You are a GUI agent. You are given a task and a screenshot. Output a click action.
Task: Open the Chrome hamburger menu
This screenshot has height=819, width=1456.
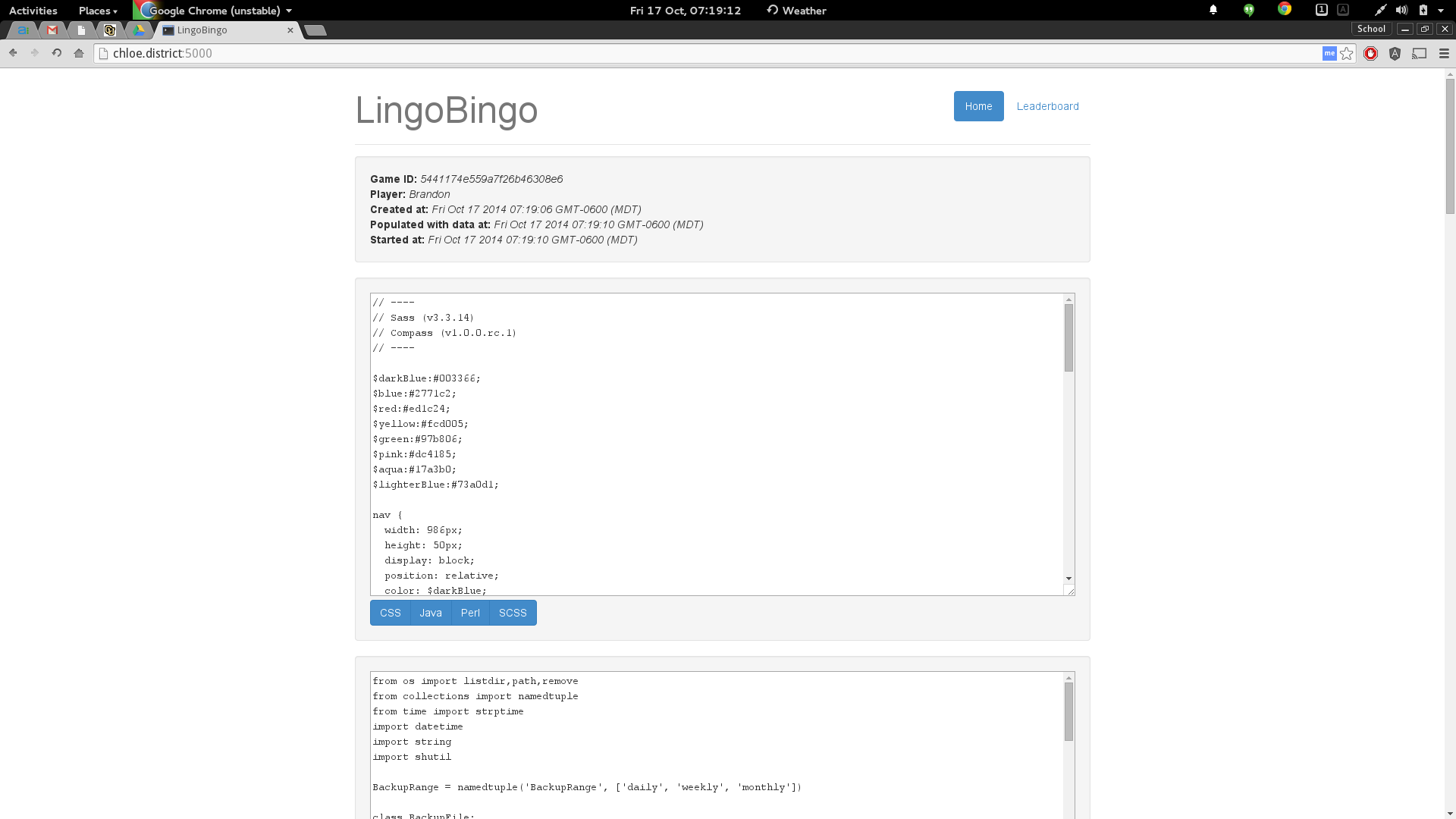[x=1444, y=53]
